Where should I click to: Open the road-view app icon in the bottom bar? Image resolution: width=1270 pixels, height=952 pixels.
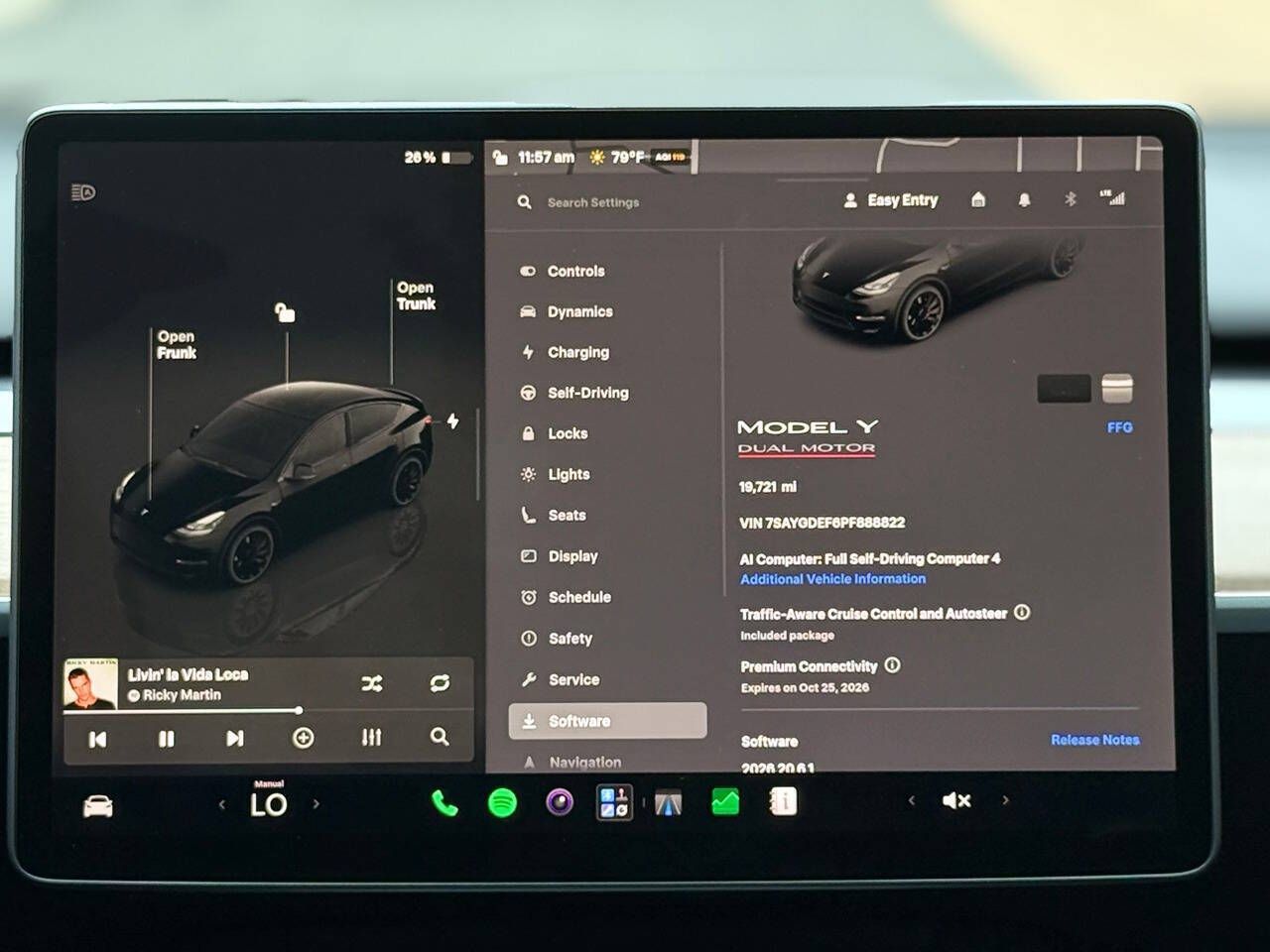[669, 802]
